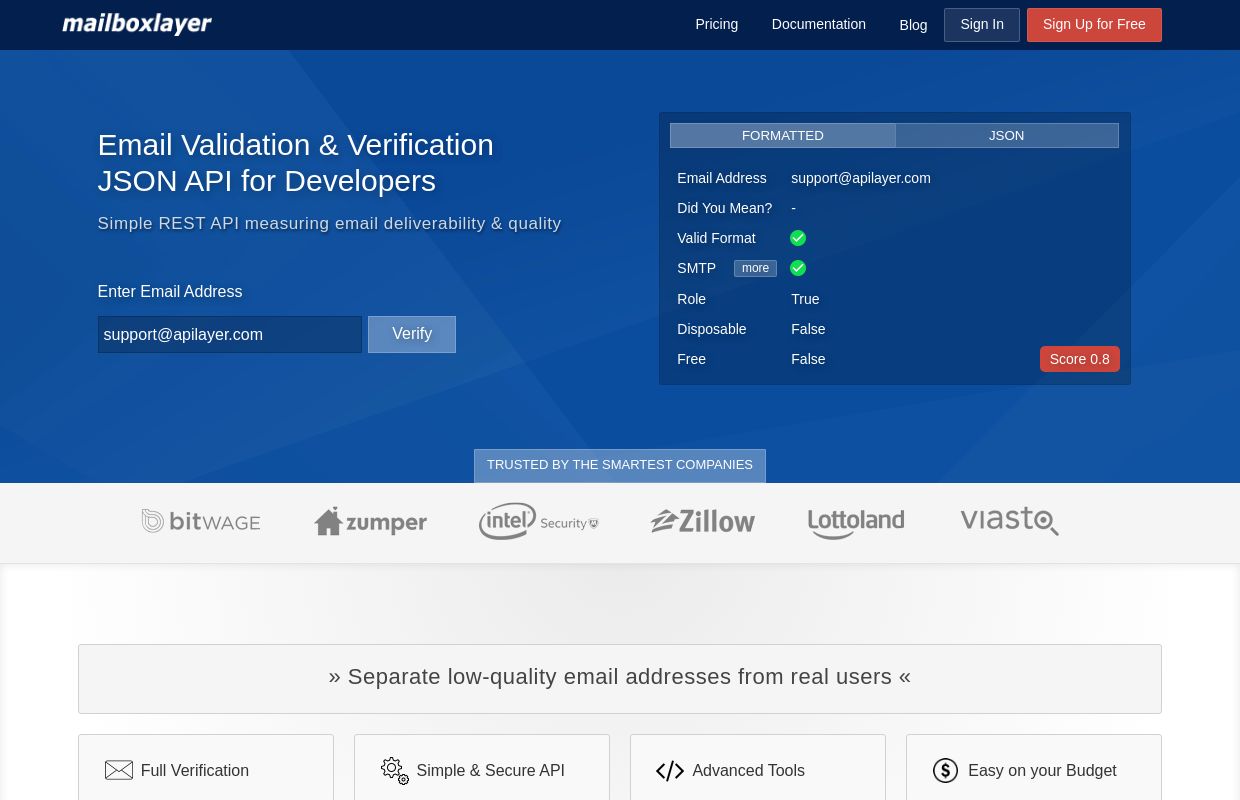This screenshot has height=800, width=1240.
Task: Click the Disposable row label
Action: tap(712, 329)
